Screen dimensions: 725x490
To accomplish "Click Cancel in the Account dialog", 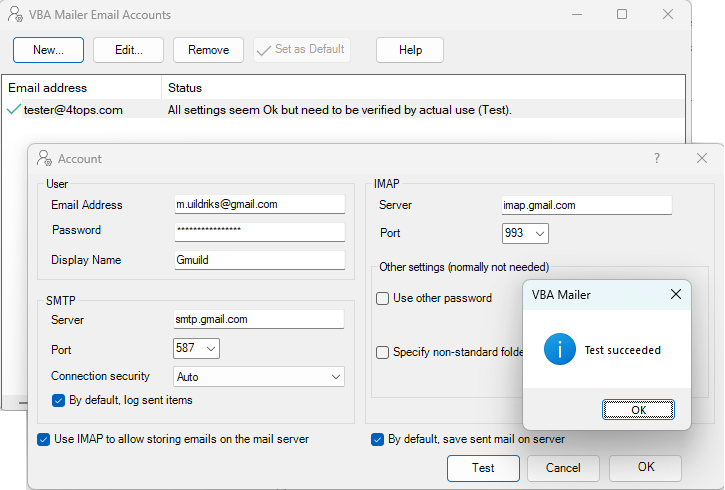I will [563, 468].
